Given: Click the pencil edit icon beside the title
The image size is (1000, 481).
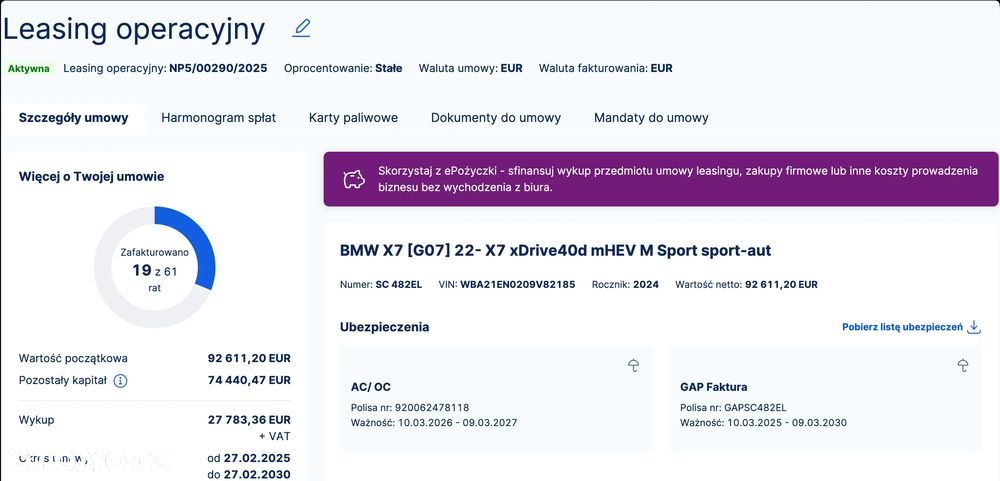Looking at the screenshot, I should (301, 29).
